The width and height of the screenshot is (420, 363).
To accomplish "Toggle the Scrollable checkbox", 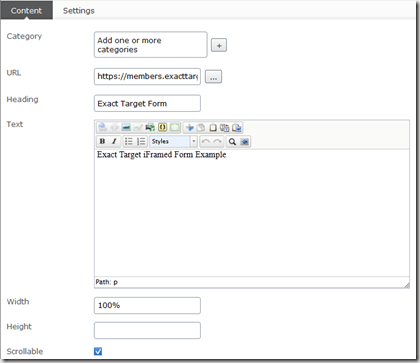I will pos(98,351).
